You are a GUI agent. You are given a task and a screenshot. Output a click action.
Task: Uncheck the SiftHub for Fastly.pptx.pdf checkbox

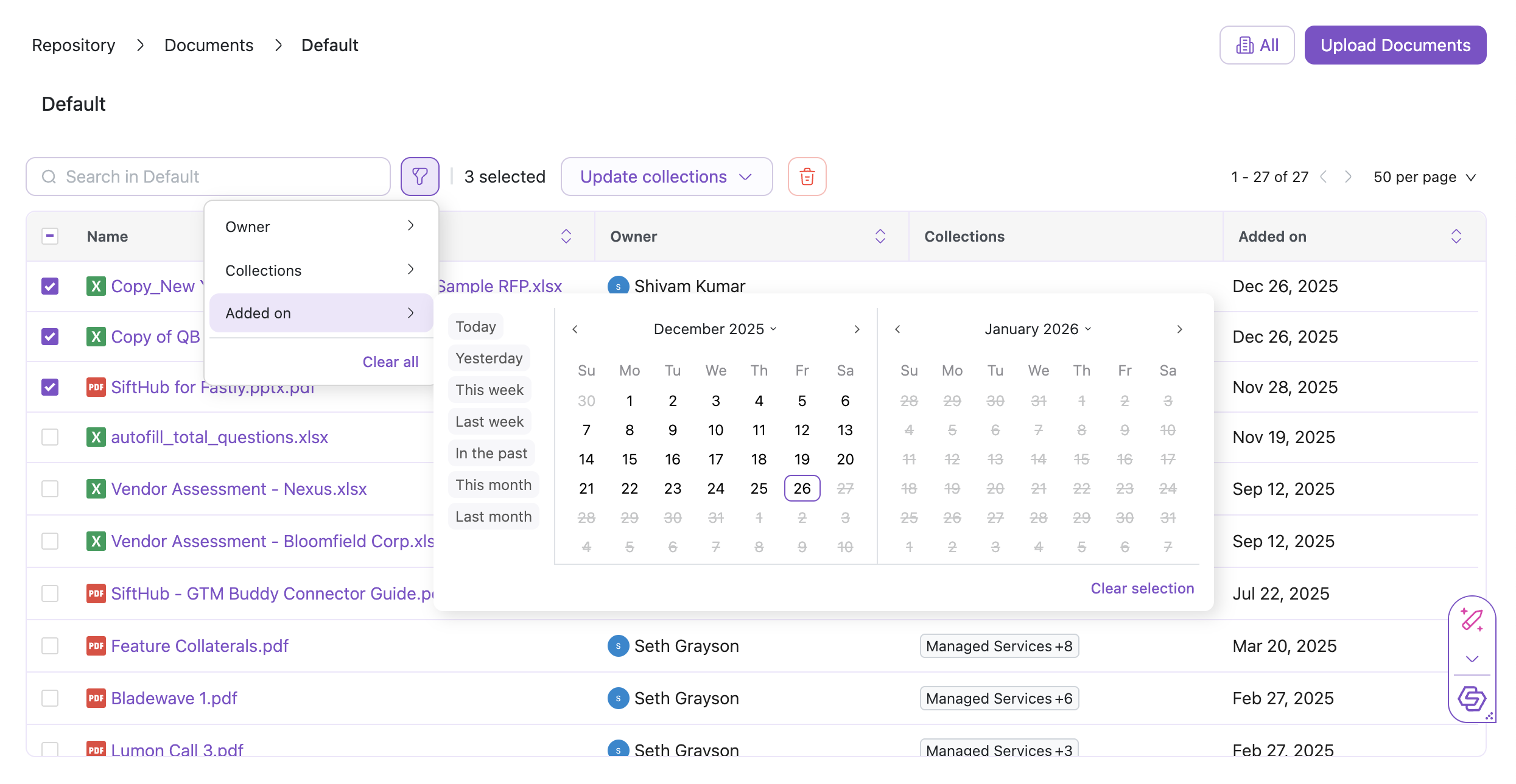click(x=50, y=387)
